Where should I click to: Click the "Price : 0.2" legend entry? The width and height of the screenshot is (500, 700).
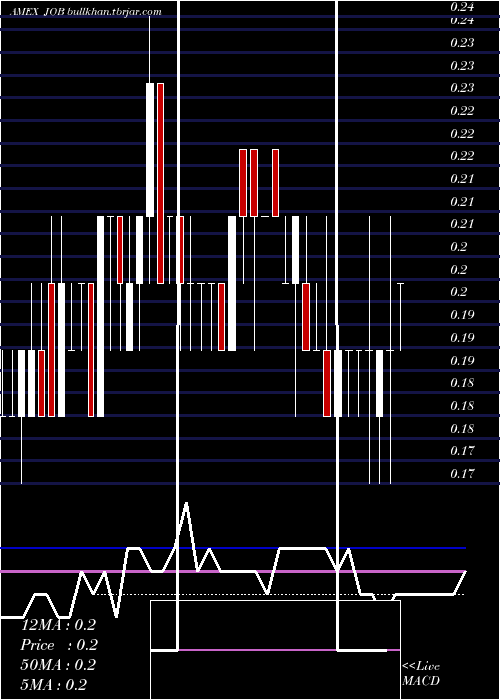click(x=59, y=645)
